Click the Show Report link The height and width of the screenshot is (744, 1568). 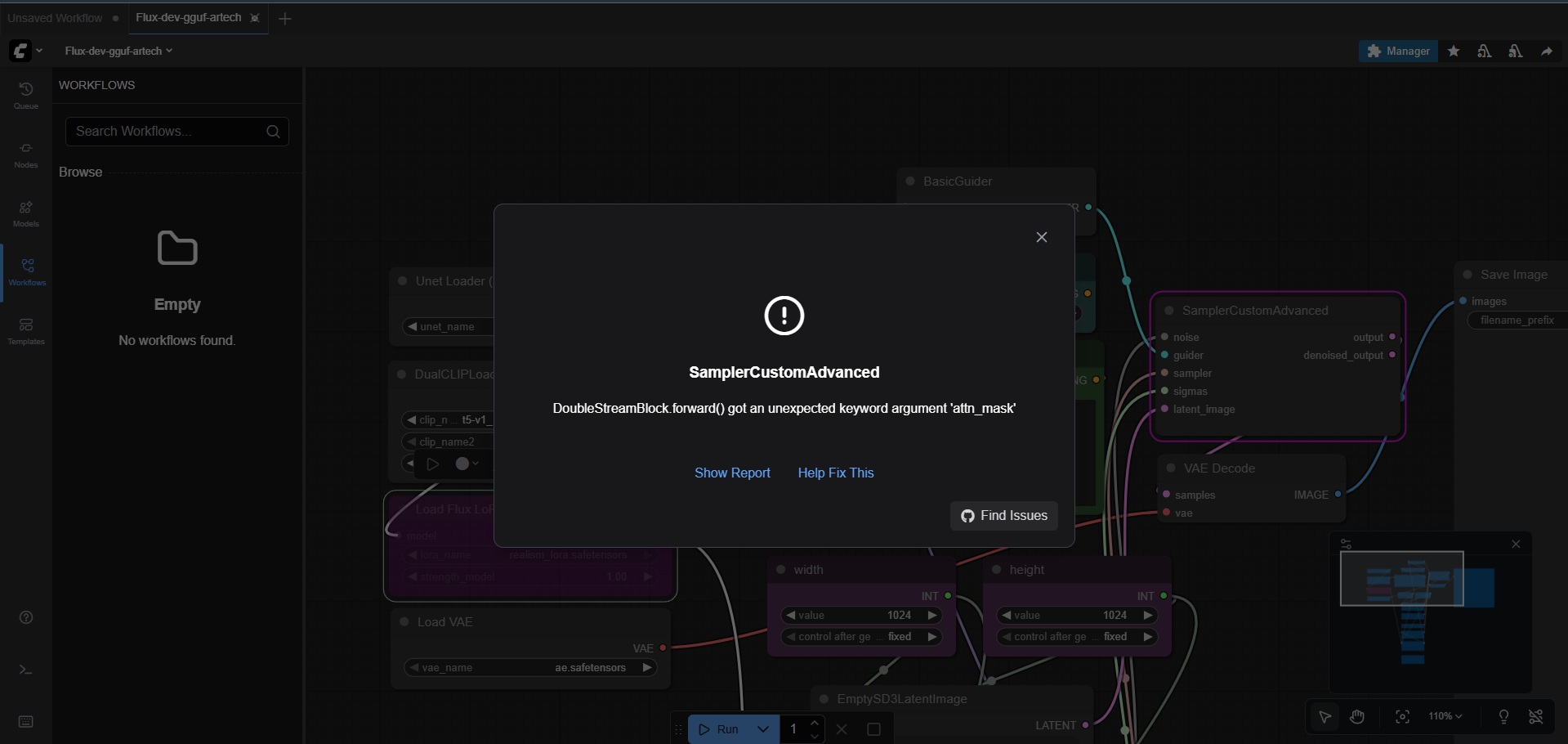[x=732, y=473]
